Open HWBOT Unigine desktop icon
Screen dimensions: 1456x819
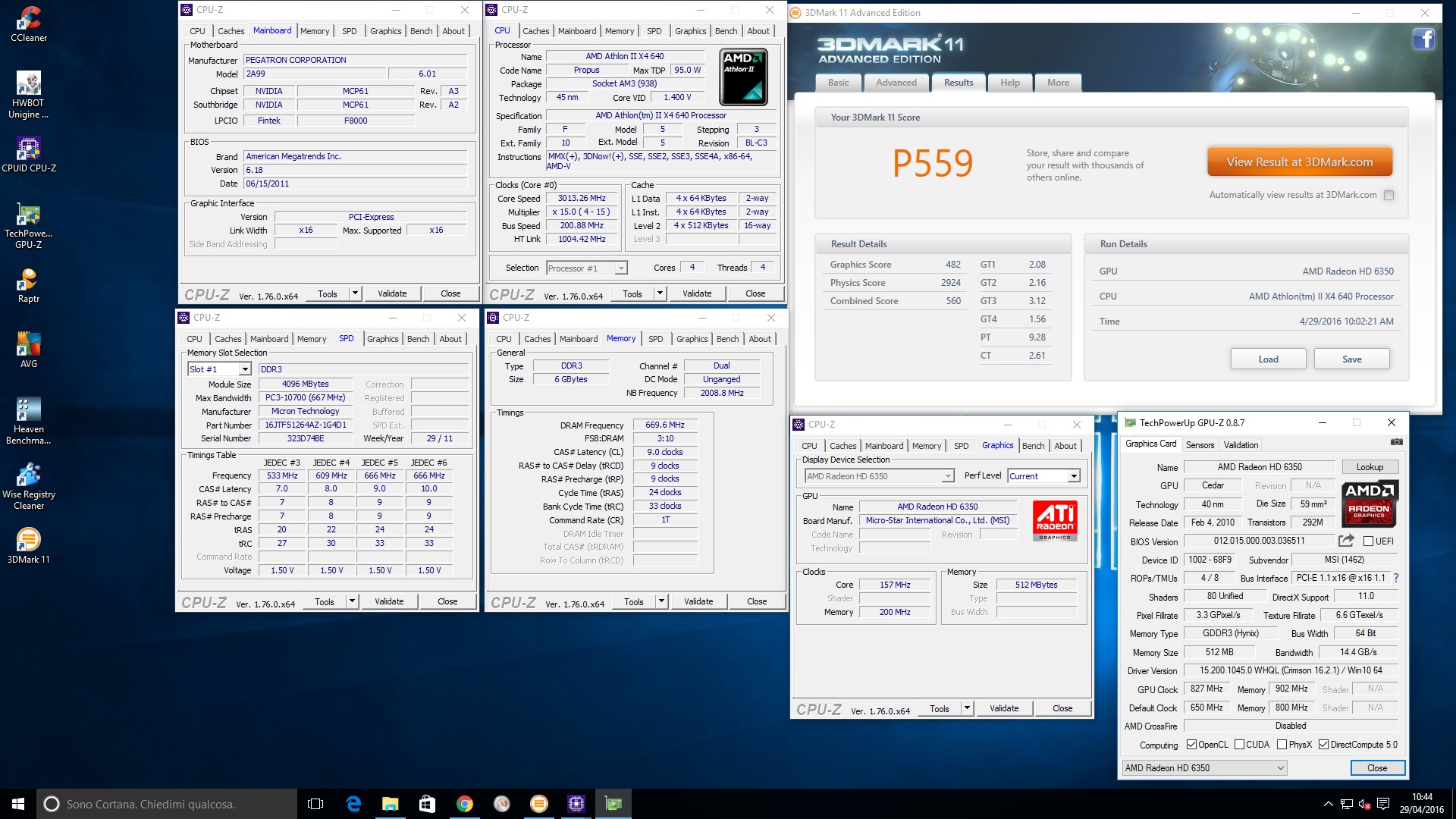29,95
